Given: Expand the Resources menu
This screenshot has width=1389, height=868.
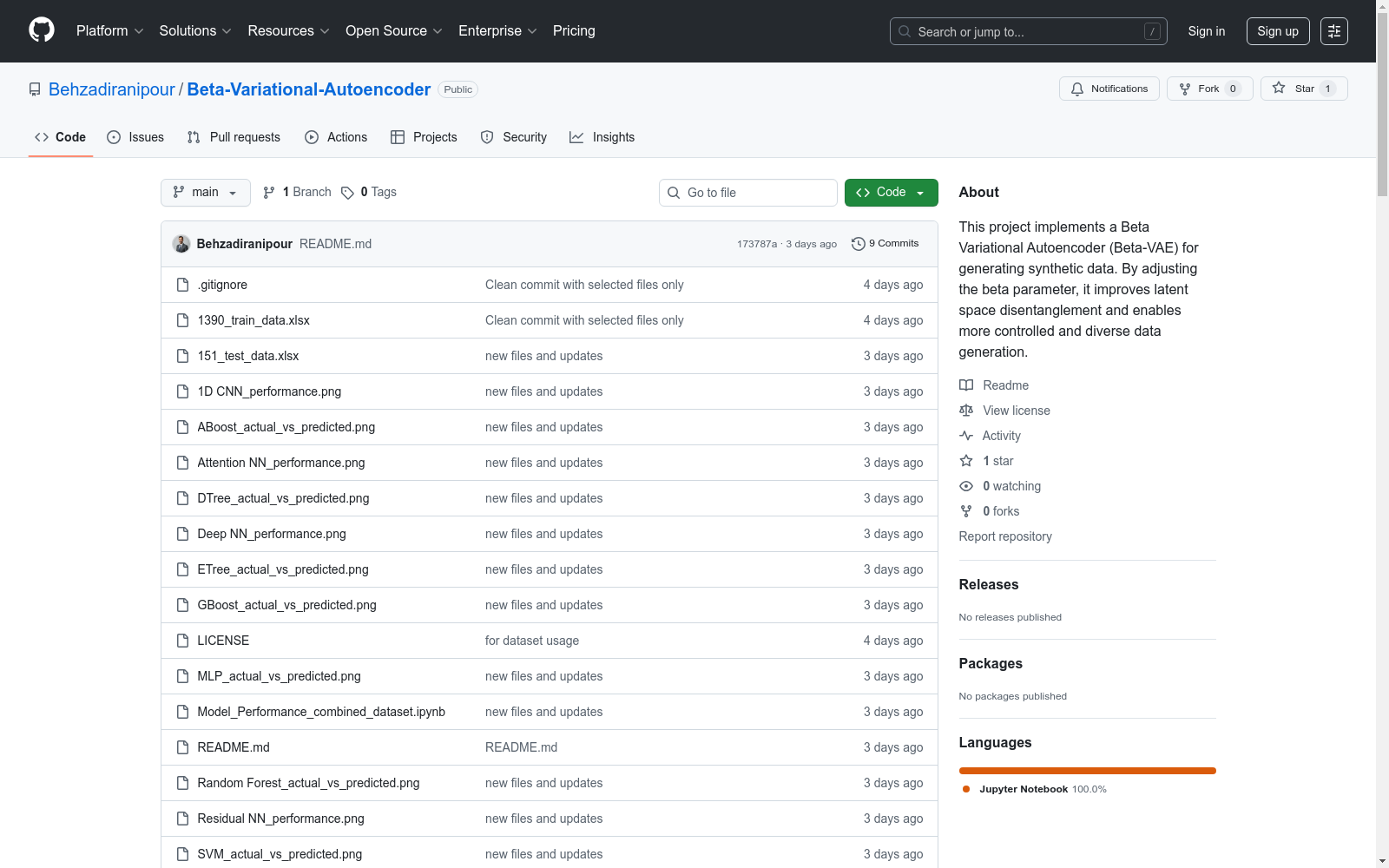Looking at the screenshot, I should coord(288,31).
